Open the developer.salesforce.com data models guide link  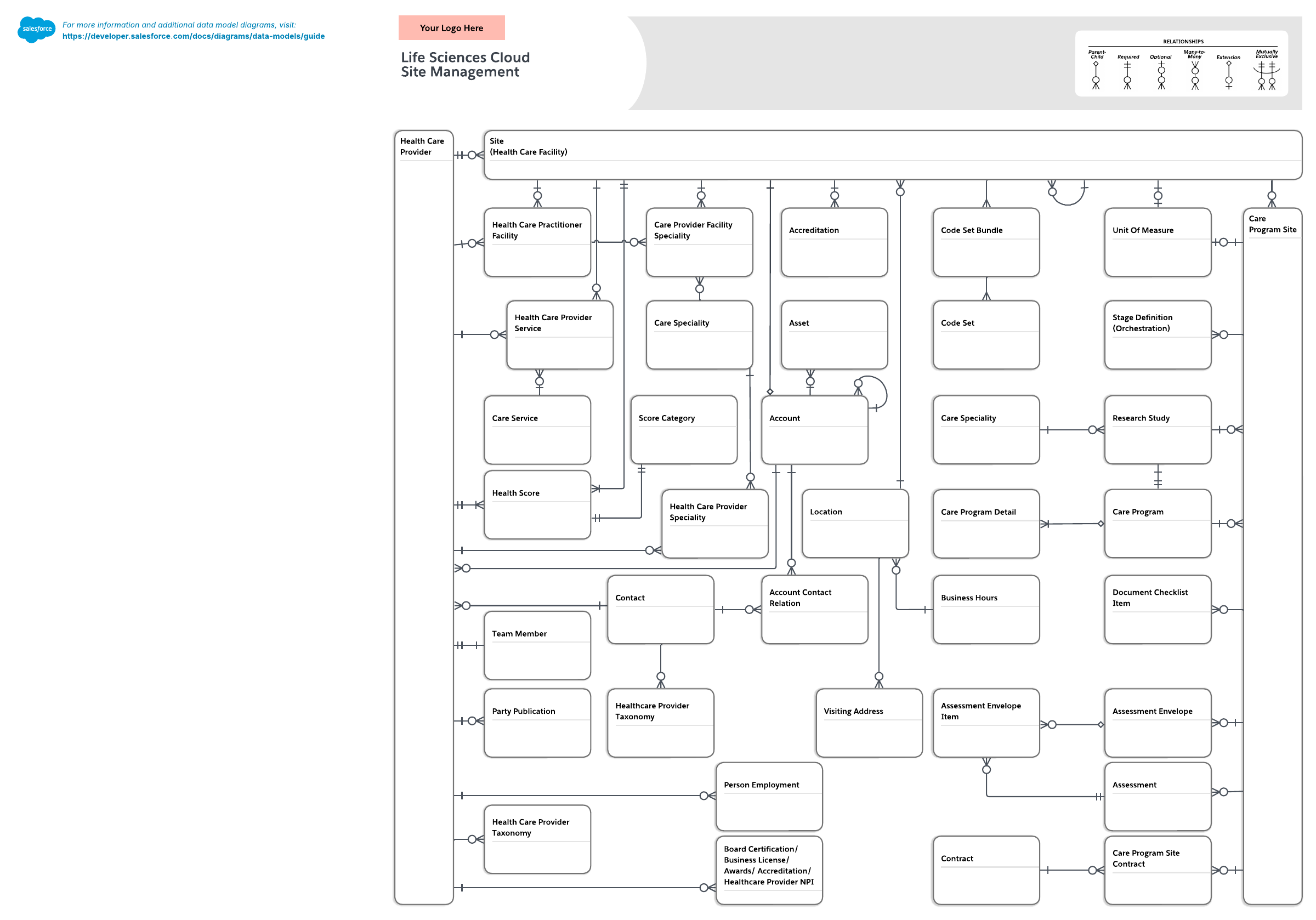(193, 36)
